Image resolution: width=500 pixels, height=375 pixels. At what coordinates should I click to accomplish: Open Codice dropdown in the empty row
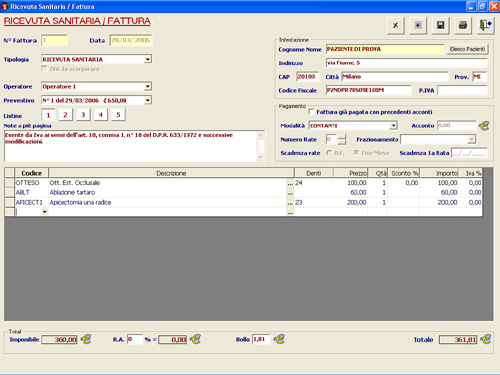(x=45, y=212)
